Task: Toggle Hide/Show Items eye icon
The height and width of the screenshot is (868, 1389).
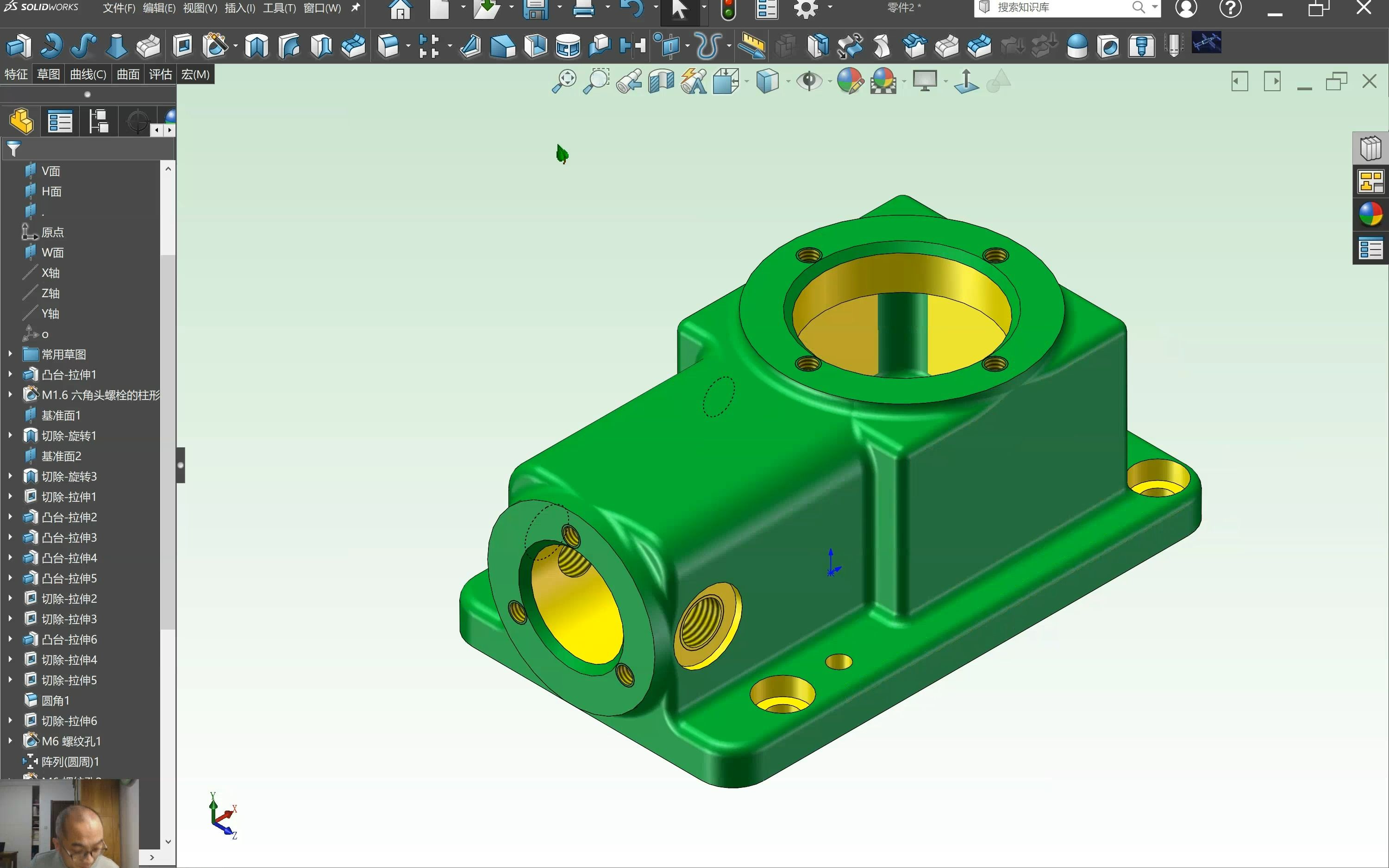Action: click(x=809, y=81)
